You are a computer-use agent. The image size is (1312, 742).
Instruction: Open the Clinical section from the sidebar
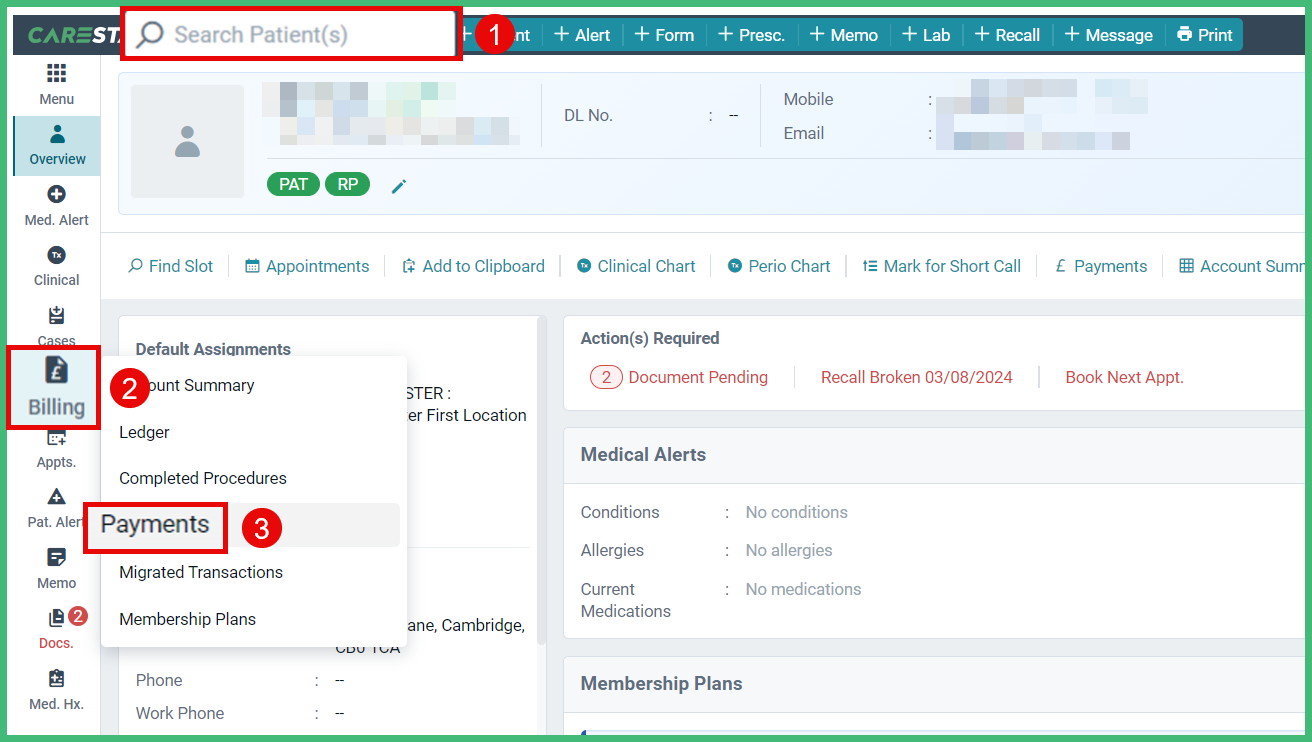click(56, 266)
